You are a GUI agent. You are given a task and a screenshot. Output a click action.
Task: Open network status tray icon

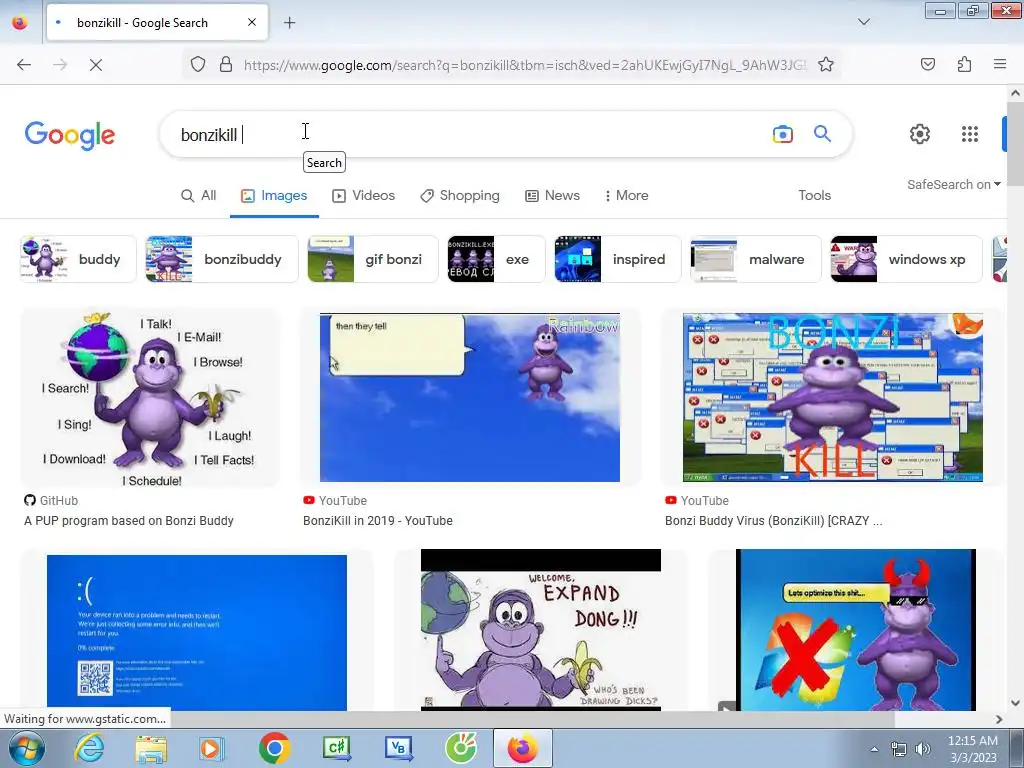tap(899, 750)
